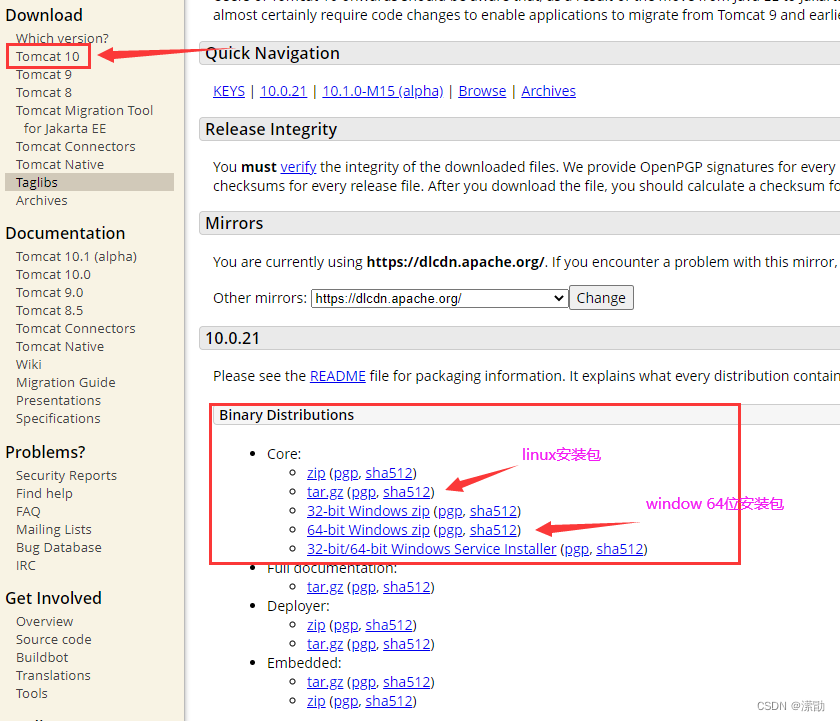Open the Embedded zip sha512 checksum
The width and height of the screenshot is (840, 721).
tap(389, 701)
